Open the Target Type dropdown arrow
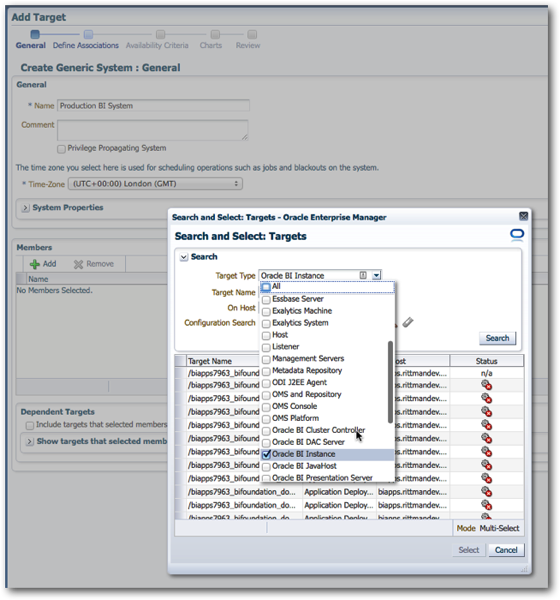This screenshot has height=600, width=560. tap(377, 275)
